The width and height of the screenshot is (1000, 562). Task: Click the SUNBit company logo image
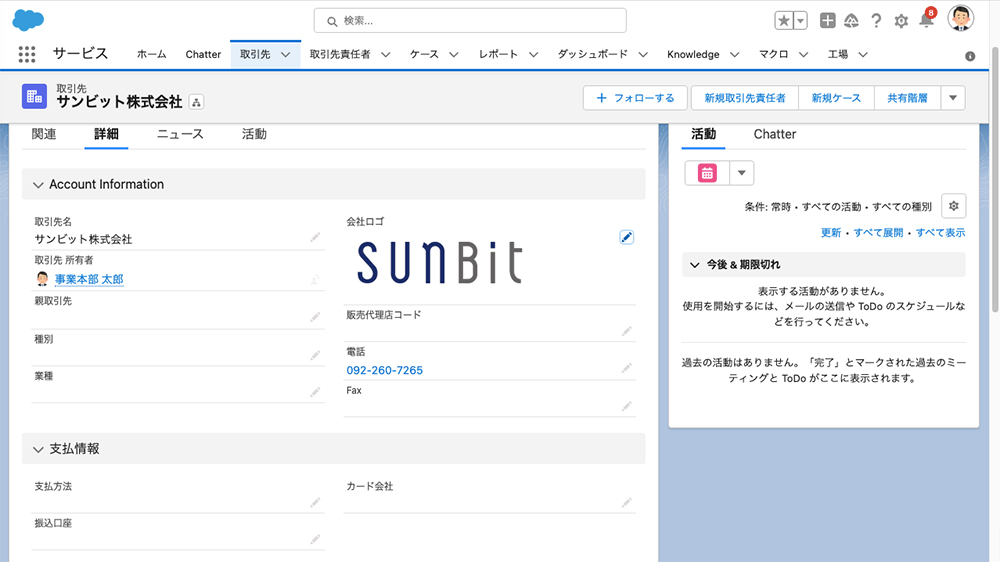click(x=440, y=262)
